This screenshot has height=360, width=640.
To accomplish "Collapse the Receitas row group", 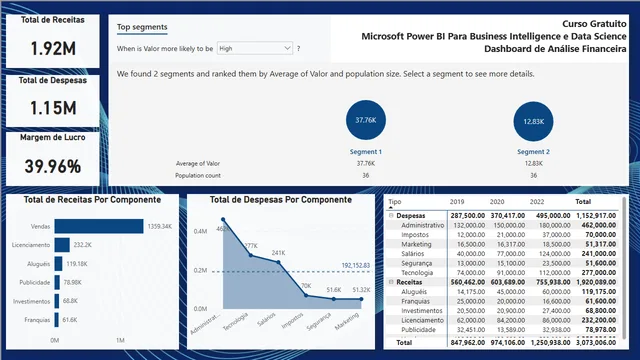I will pos(391,282).
